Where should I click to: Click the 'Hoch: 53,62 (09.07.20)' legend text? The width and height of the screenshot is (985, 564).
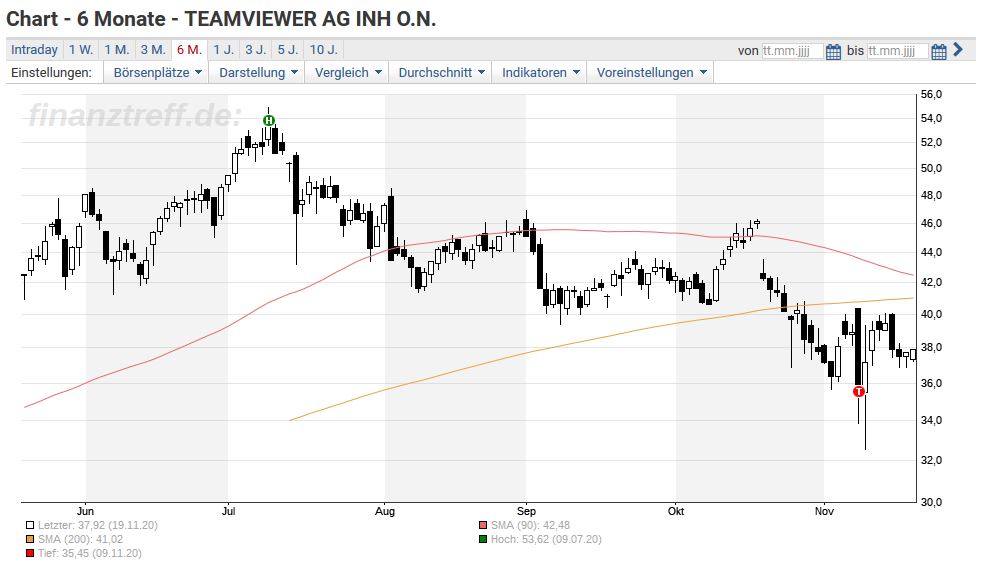(x=546, y=539)
